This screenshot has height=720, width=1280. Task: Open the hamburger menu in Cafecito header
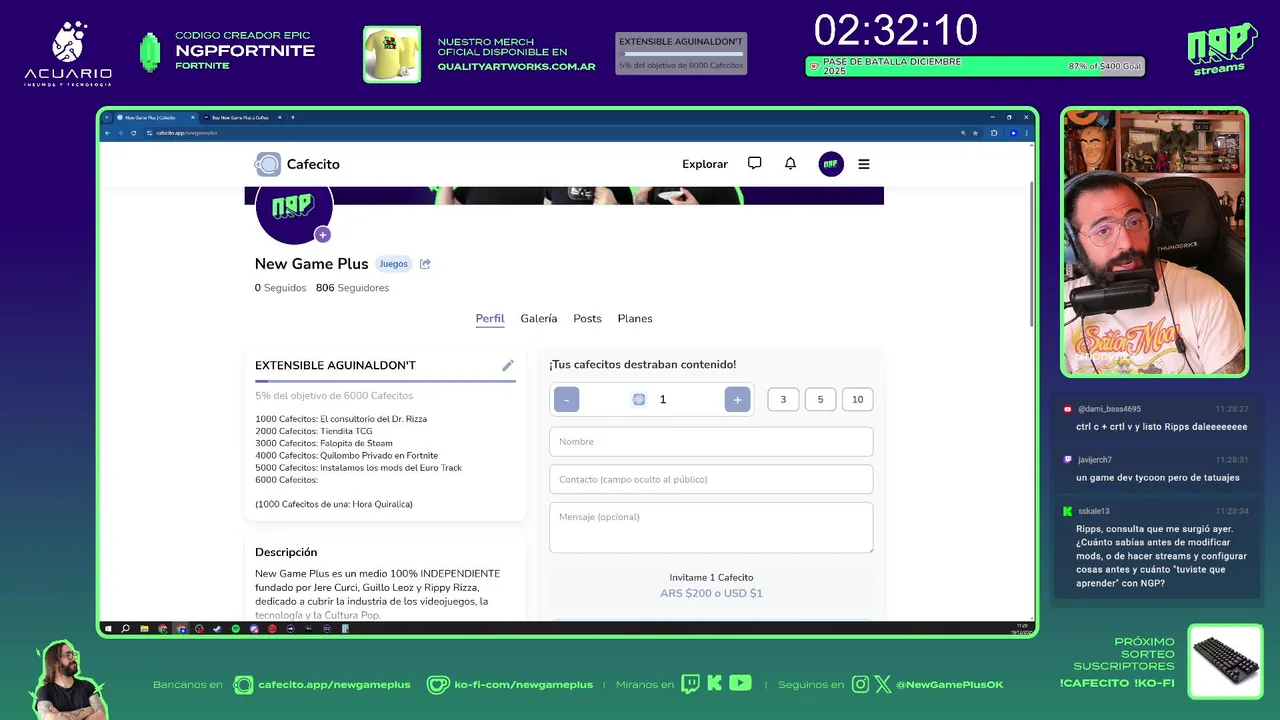tap(864, 164)
